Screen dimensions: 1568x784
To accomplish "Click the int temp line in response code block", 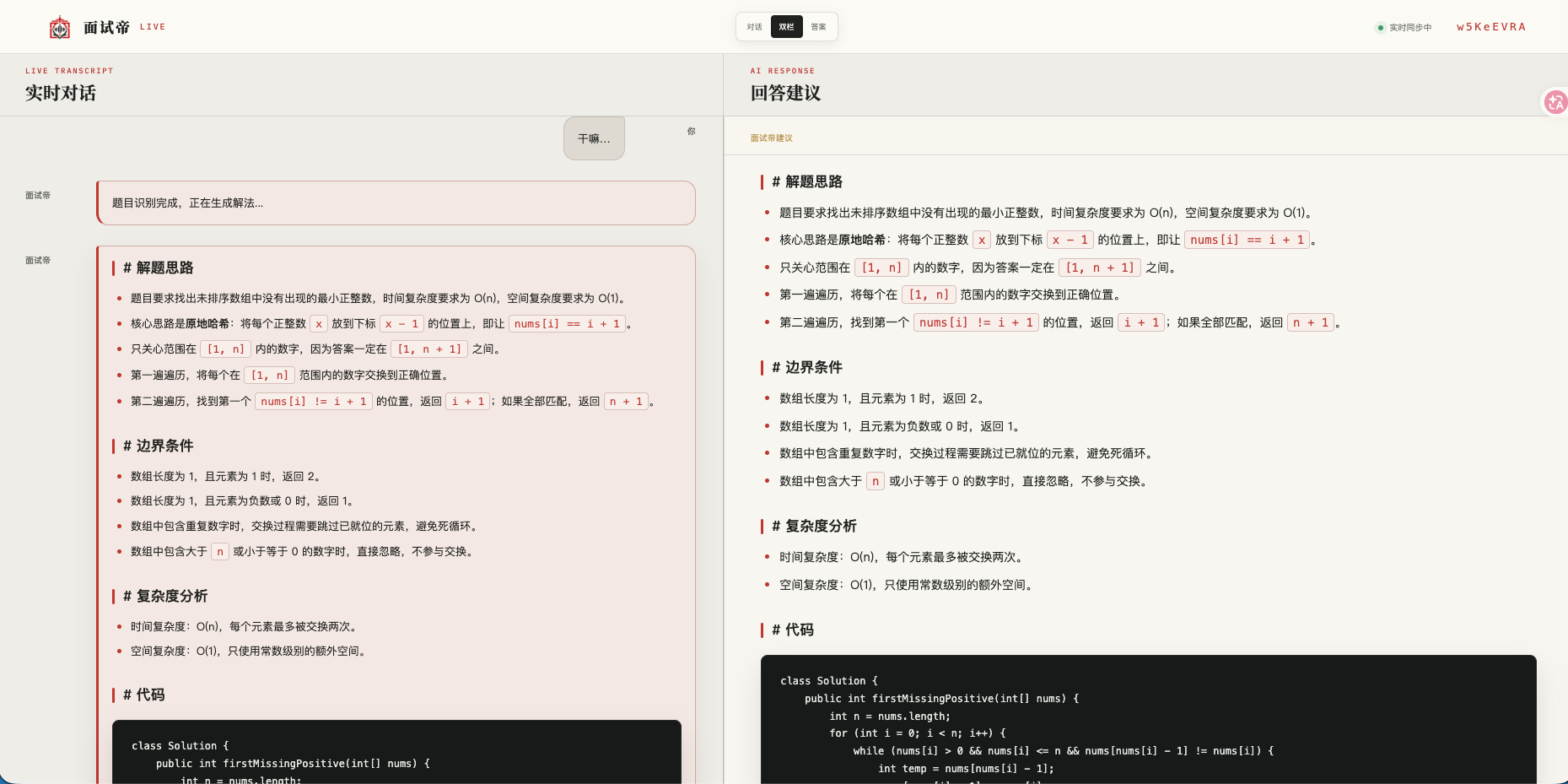I will (x=966, y=769).
